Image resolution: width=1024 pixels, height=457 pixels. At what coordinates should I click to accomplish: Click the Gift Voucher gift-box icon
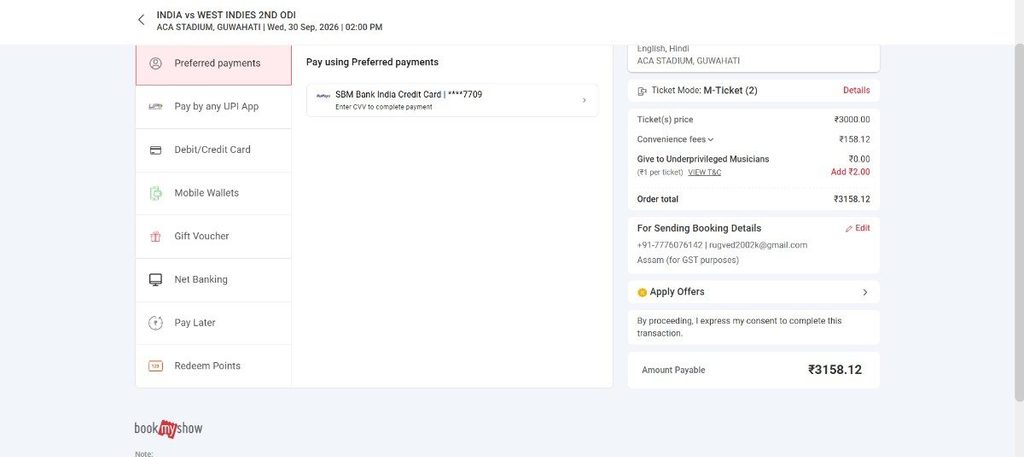tap(155, 236)
